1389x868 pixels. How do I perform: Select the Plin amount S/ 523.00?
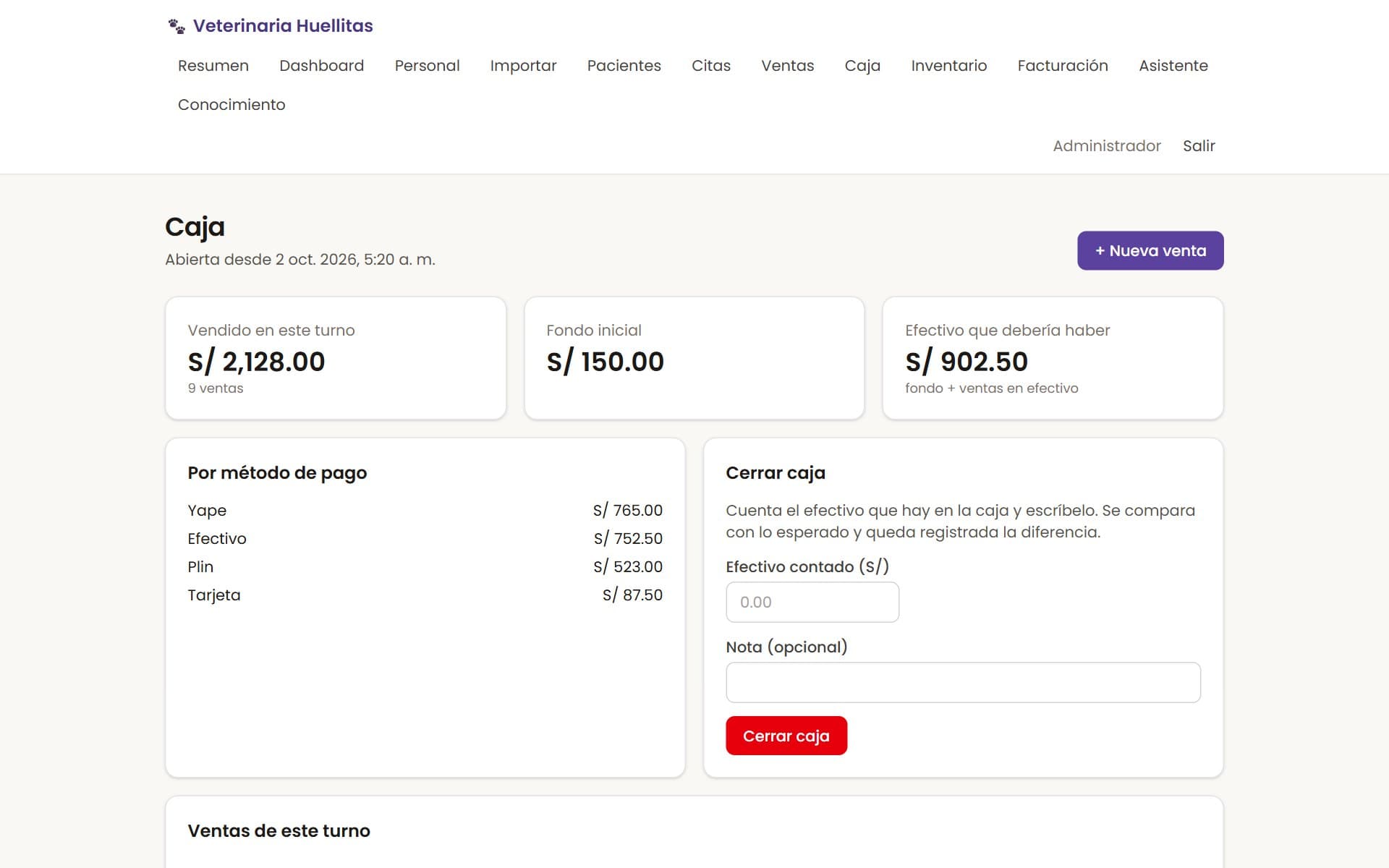pos(627,567)
